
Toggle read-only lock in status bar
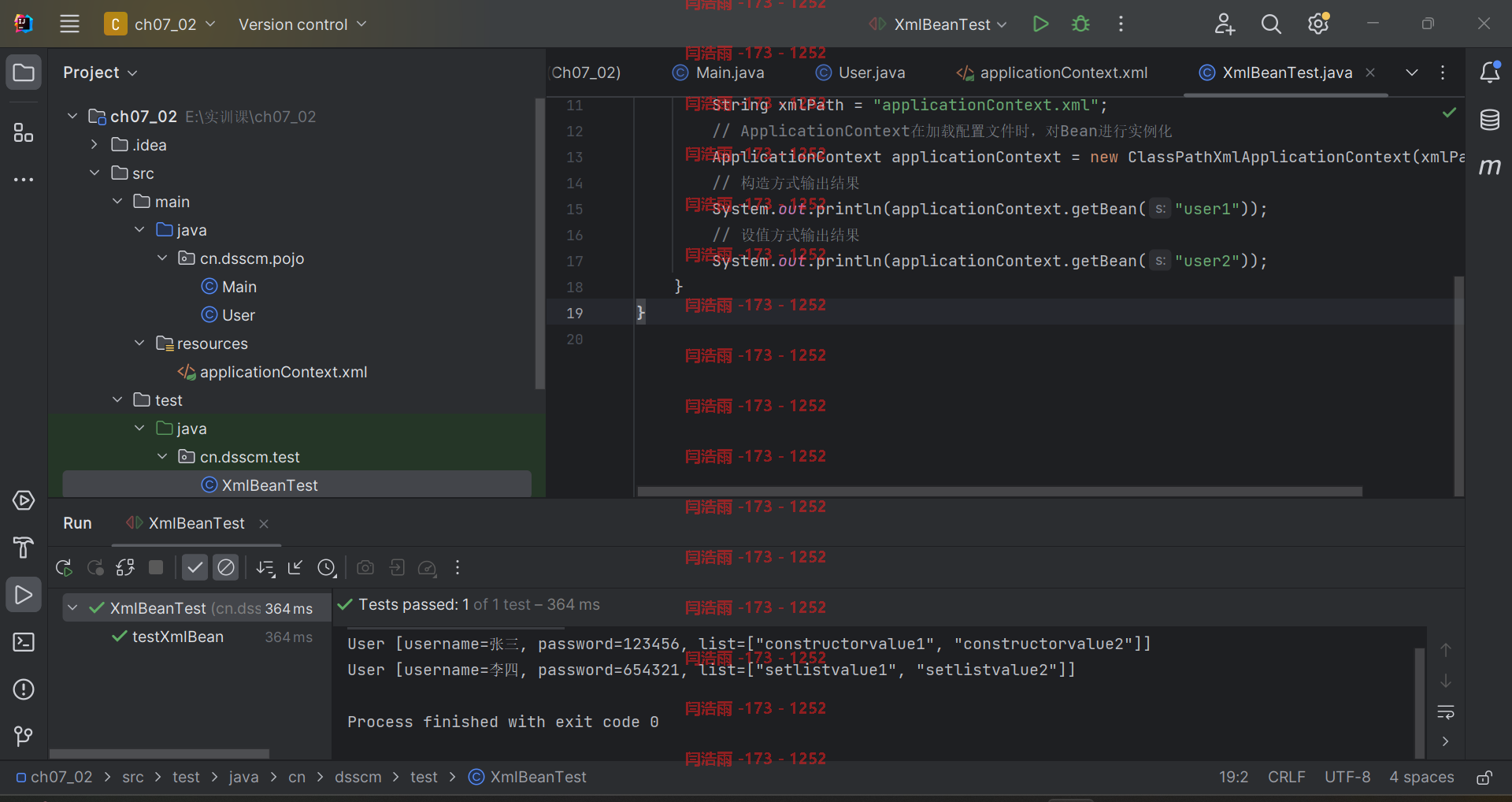pyautogui.click(x=1484, y=778)
